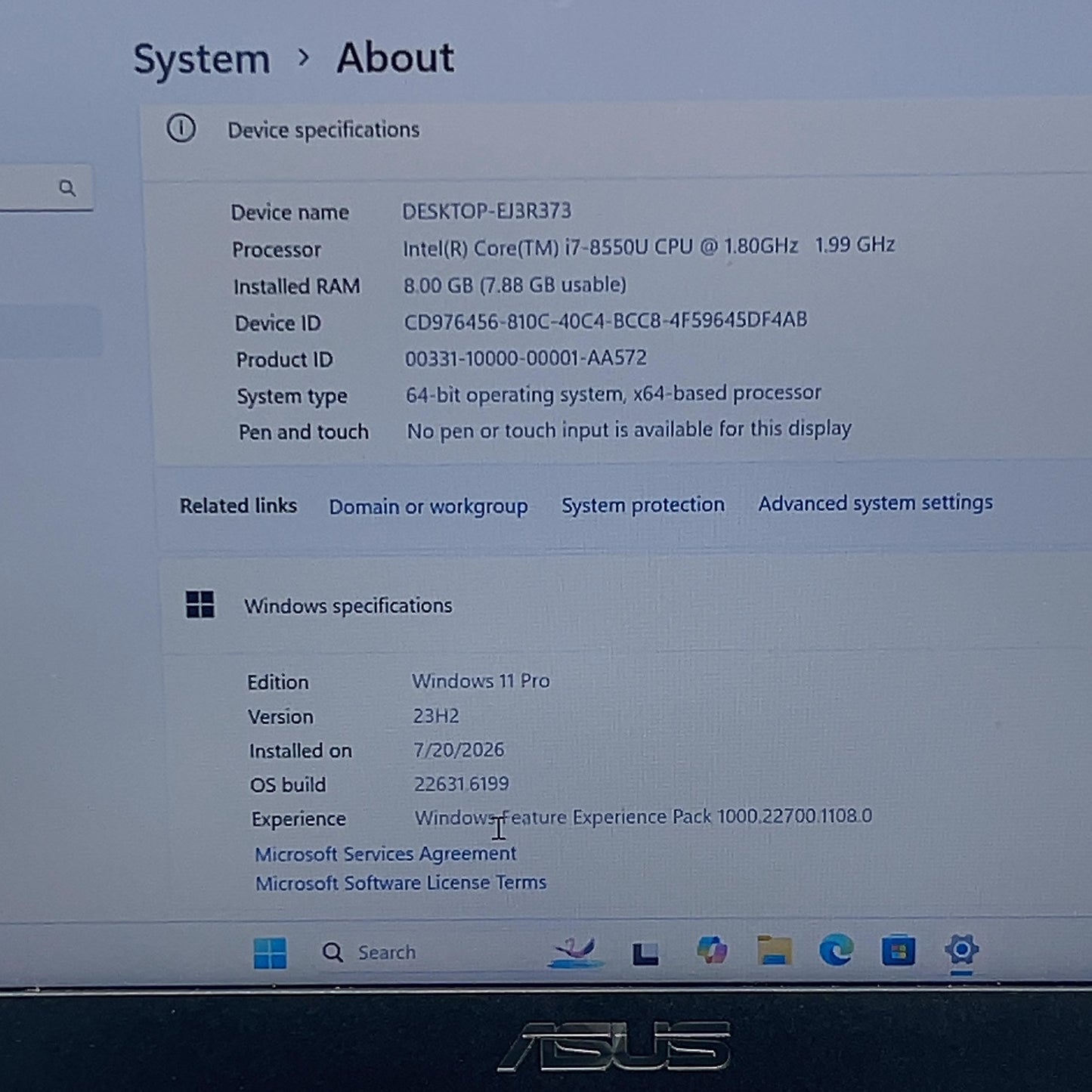Select installed on date 7/20/2026
1092x1092 pixels.
tap(459, 750)
